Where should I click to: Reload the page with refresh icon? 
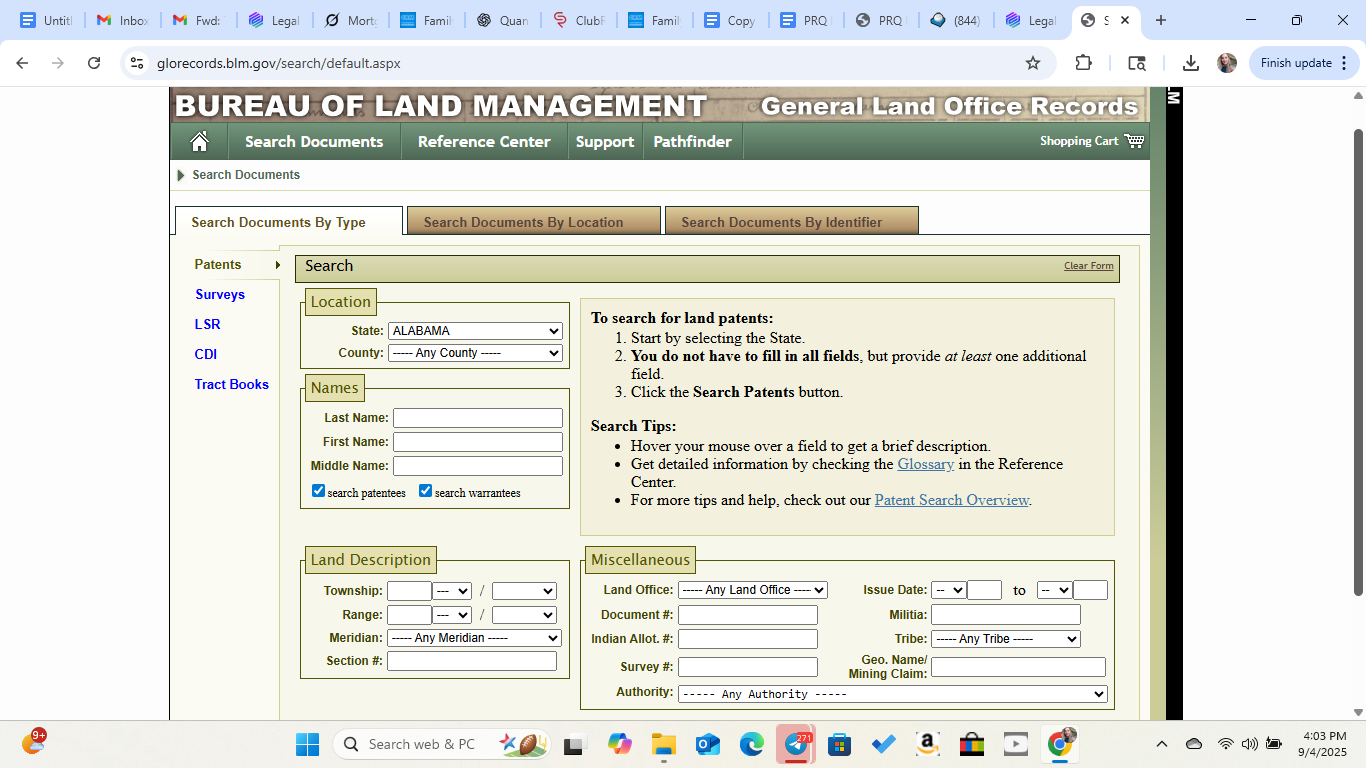[x=94, y=63]
